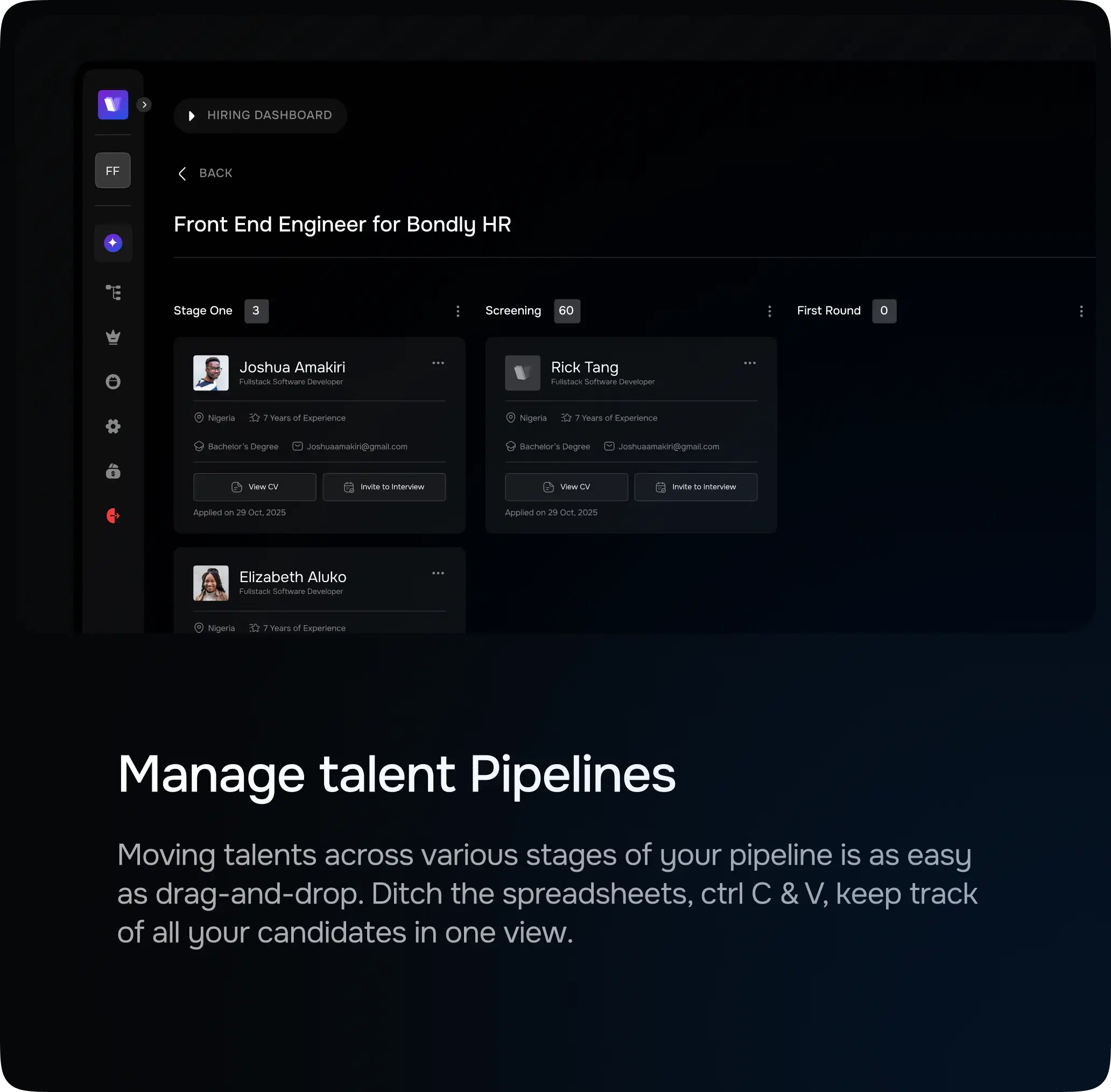The width and height of the screenshot is (1111, 1092).
Task: Open the calendar icon below the crown
Action: click(112, 381)
